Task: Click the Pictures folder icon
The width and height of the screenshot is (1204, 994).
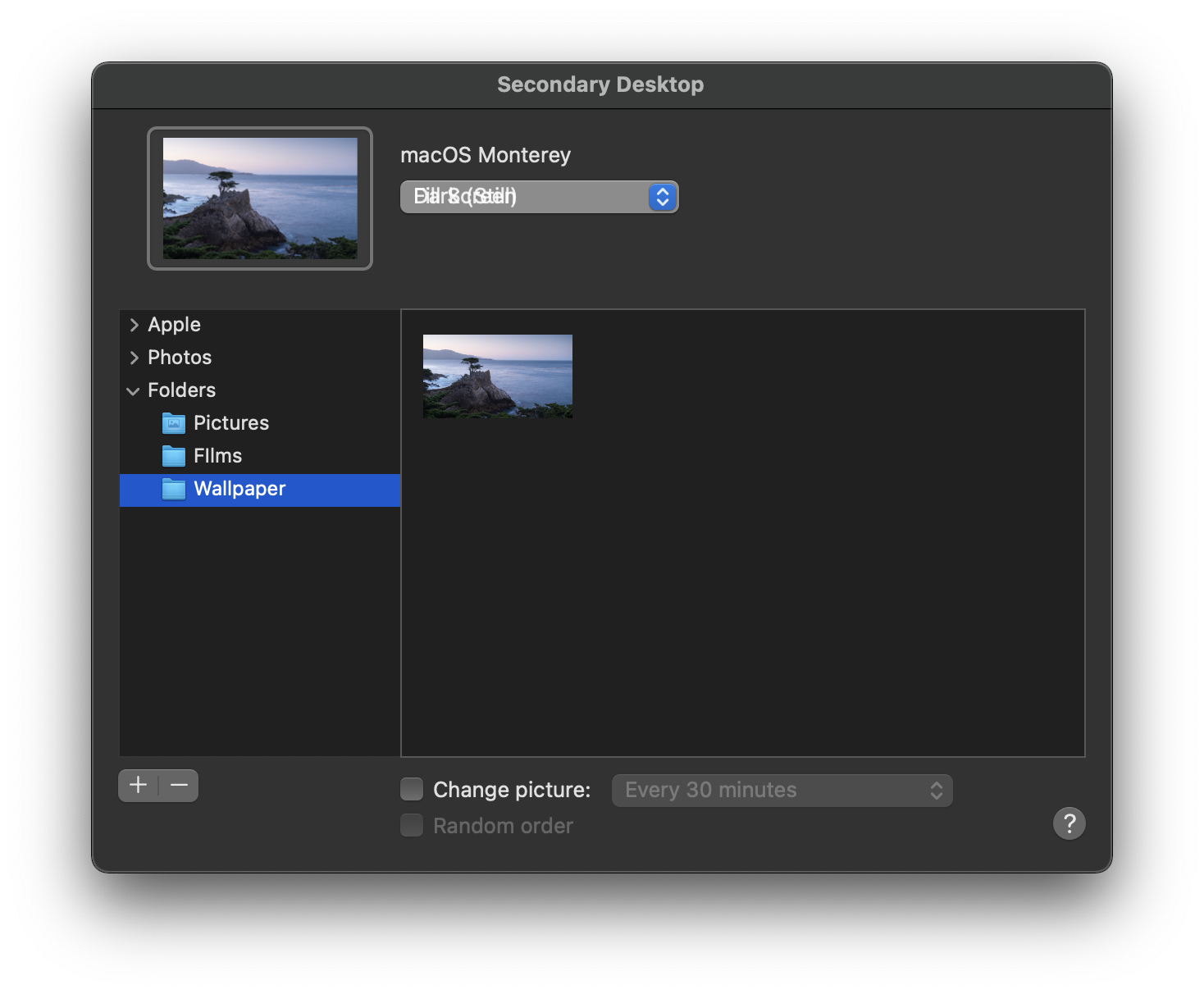Action: click(174, 423)
